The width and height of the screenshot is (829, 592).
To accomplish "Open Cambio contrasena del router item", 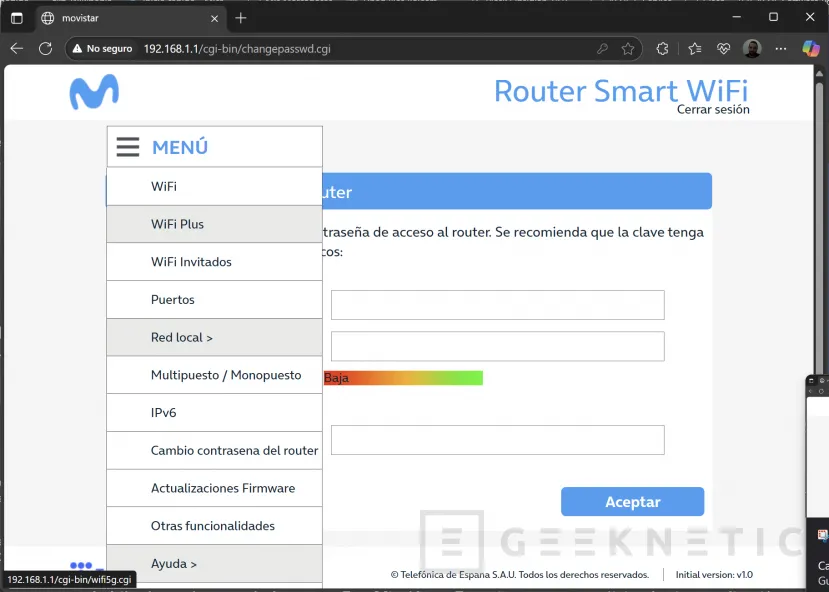I will (215, 450).
